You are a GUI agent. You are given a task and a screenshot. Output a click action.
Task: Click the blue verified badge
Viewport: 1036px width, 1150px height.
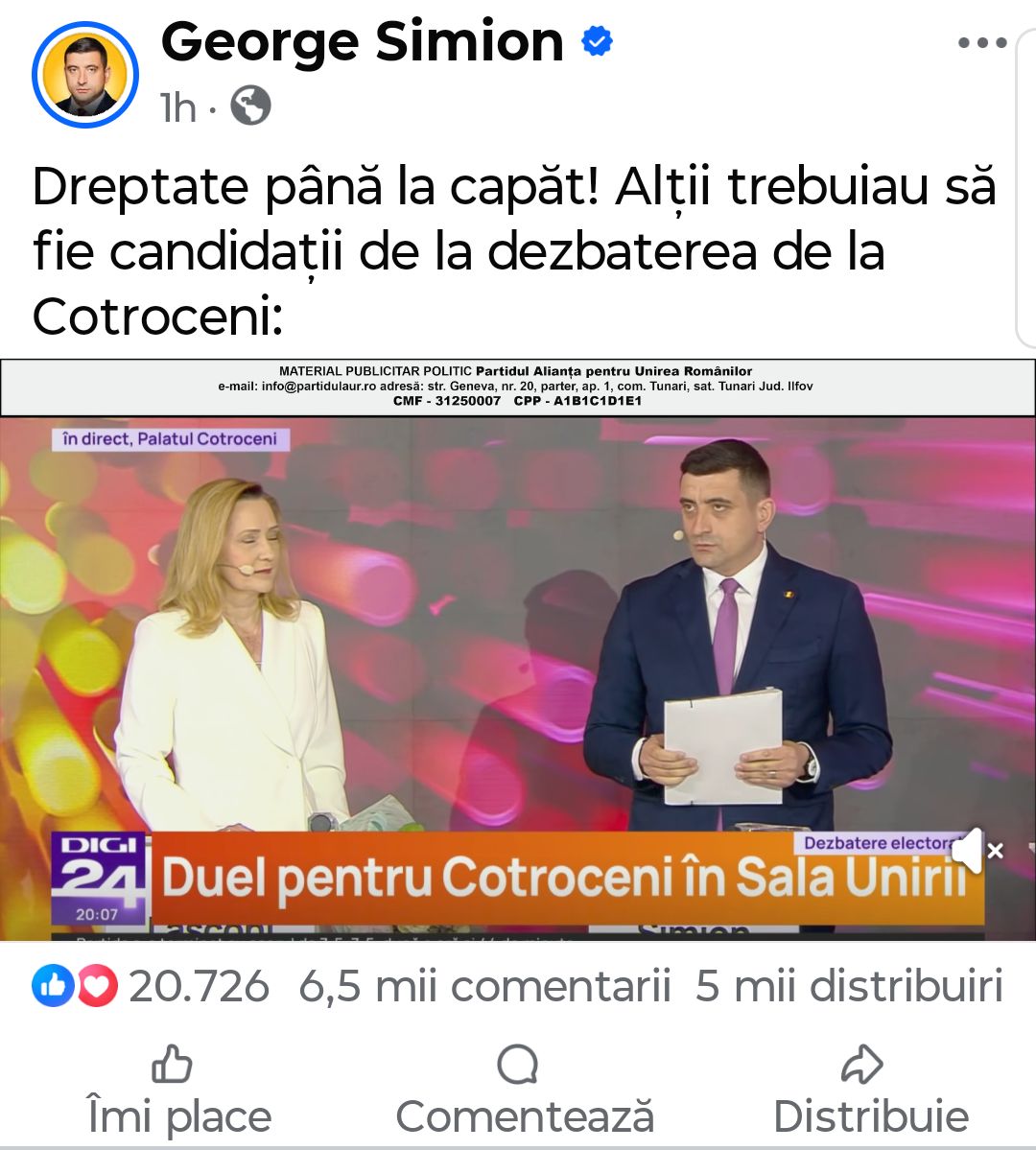pos(597,41)
